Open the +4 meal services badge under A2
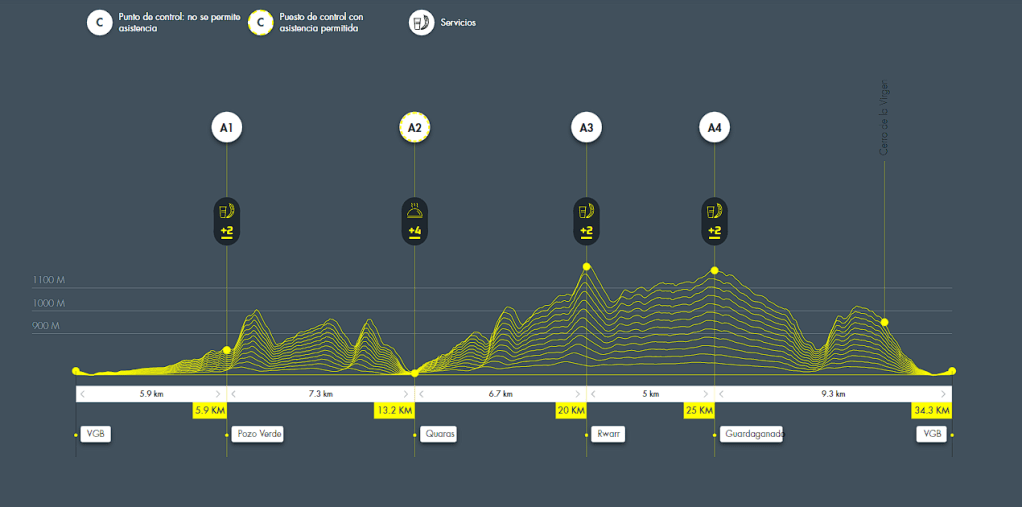 (414, 220)
